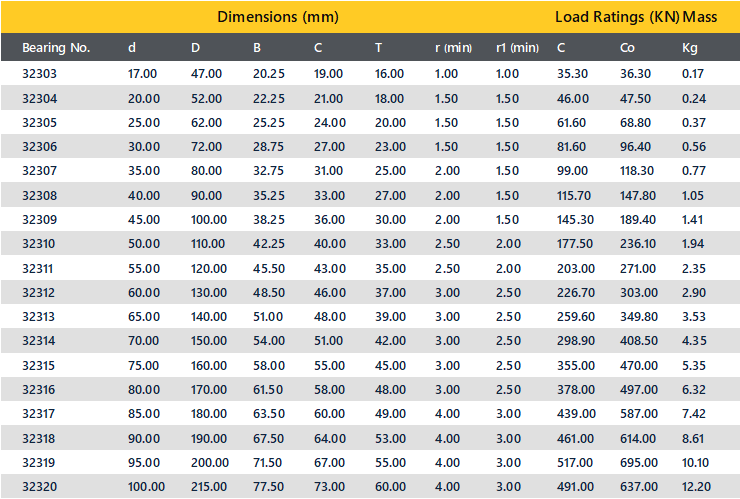The width and height of the screenshot is (740, 499).
Task: Click bearing number 32315 row
Action: point(370,365)
